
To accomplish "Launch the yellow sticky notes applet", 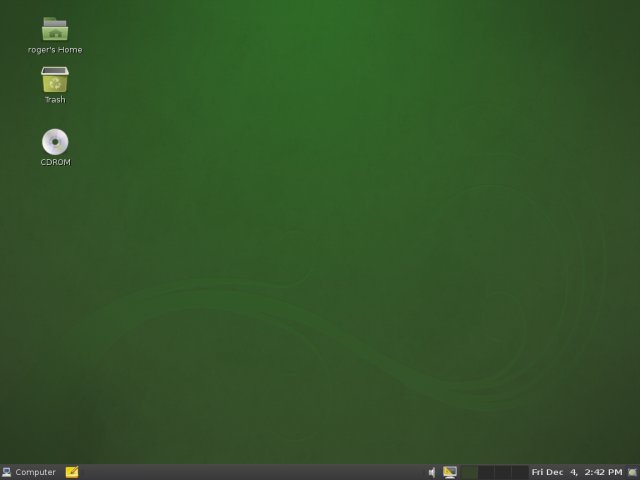I will [x=72, y=472].
